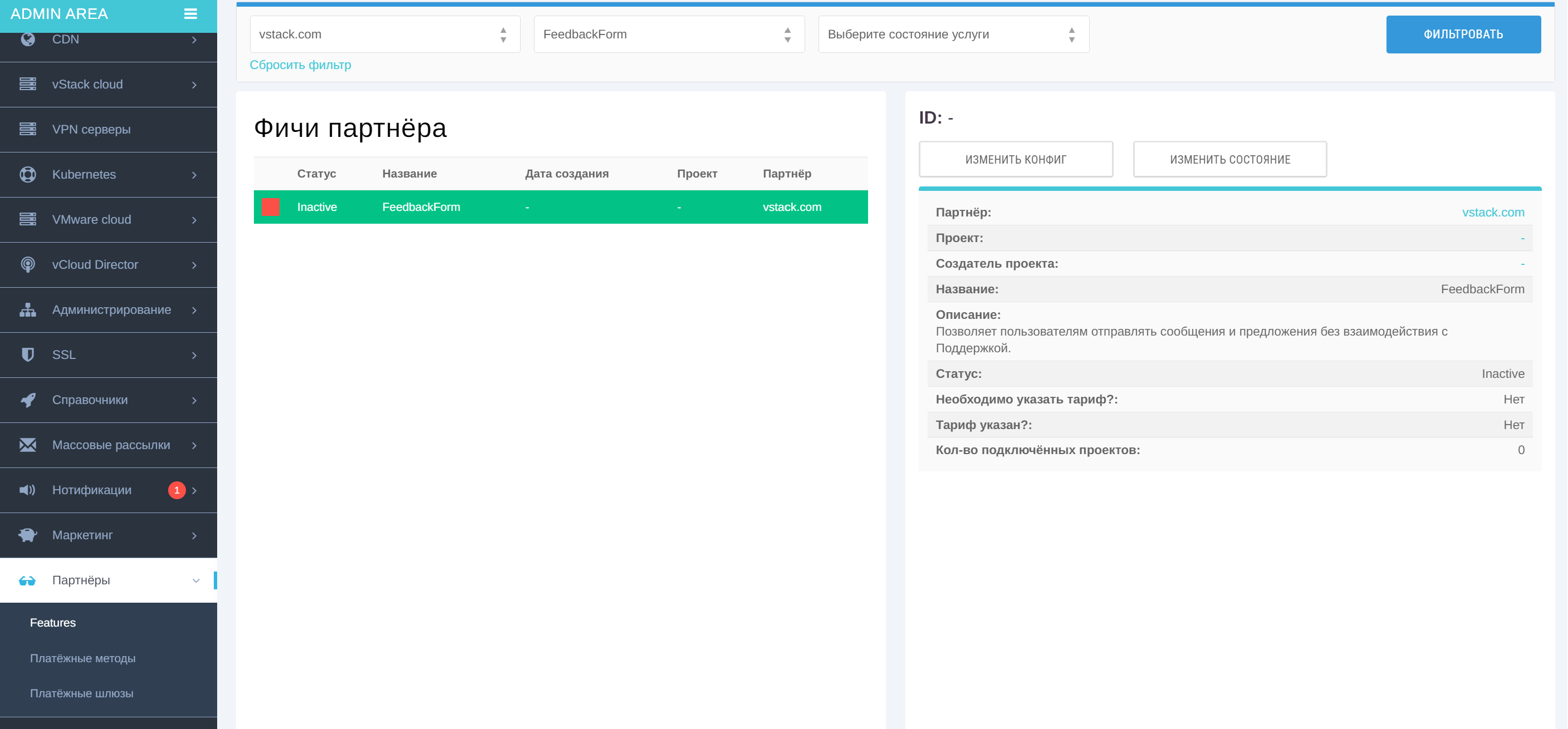Click the vCloud Director podcast icon

27,265
